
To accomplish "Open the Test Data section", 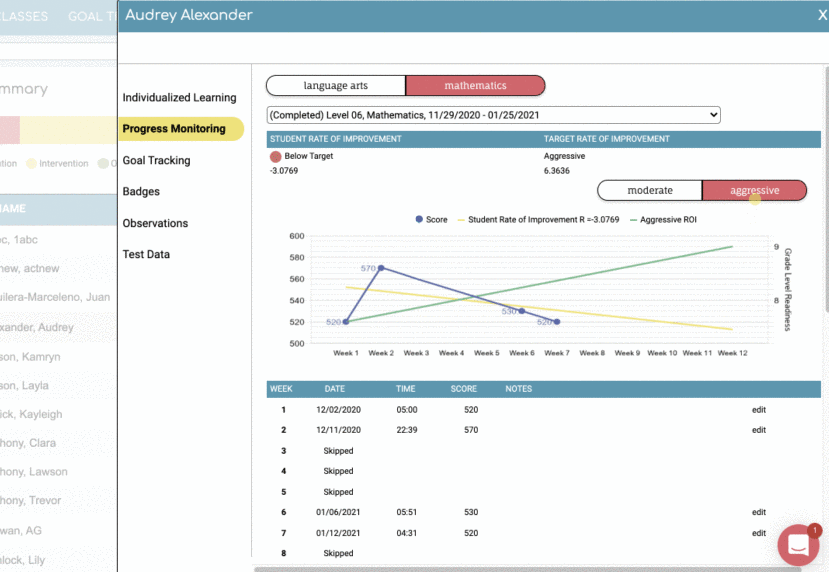I will 146,254.
